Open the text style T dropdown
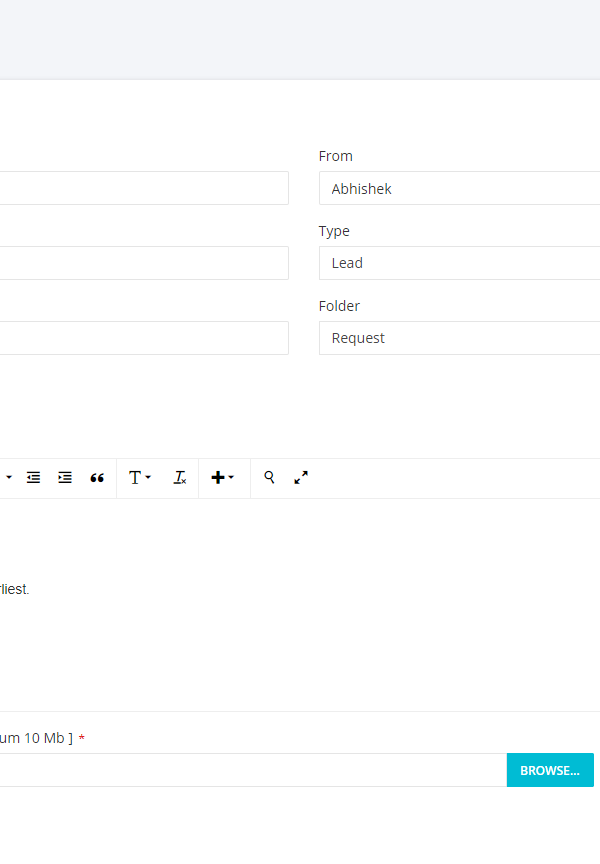600x864 pixels. (139, 478)
